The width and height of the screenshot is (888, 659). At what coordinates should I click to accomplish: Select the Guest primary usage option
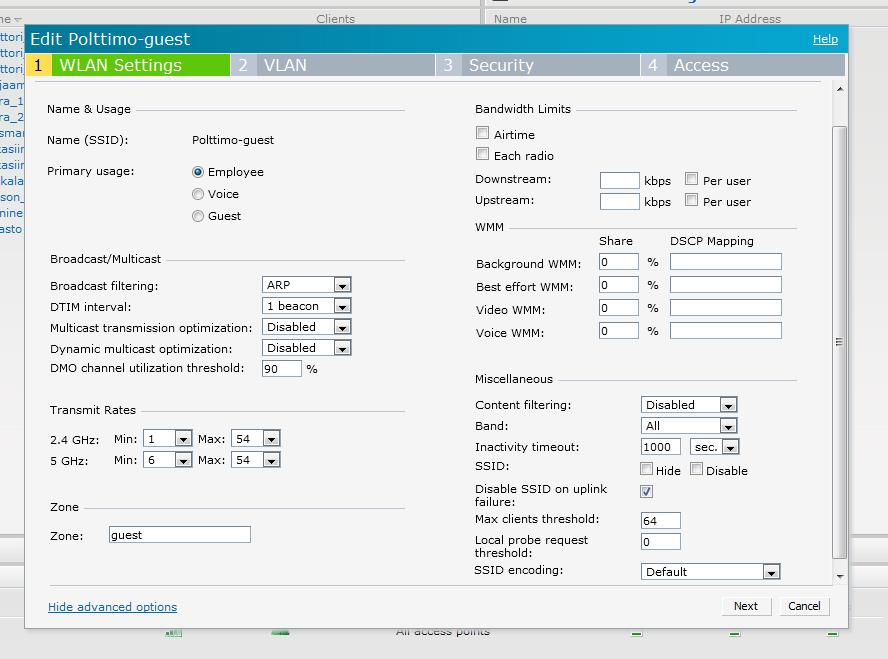(x=198, y=216)
